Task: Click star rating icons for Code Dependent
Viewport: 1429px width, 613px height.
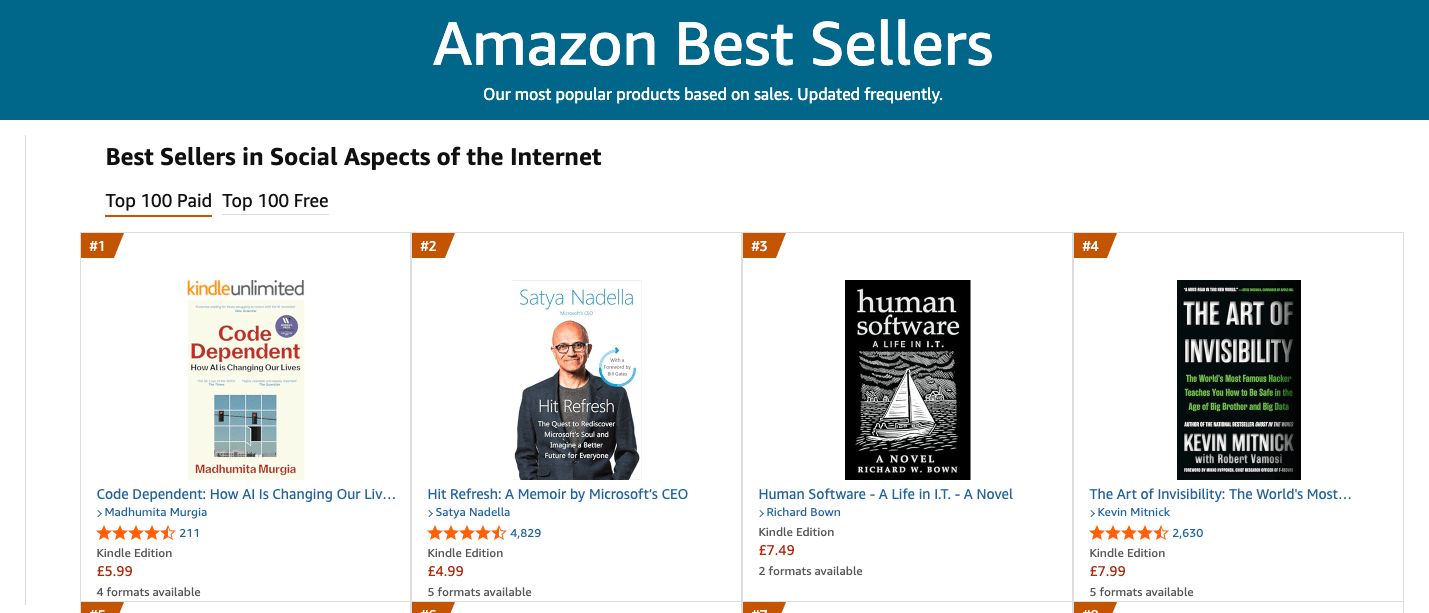Action: 135,533
